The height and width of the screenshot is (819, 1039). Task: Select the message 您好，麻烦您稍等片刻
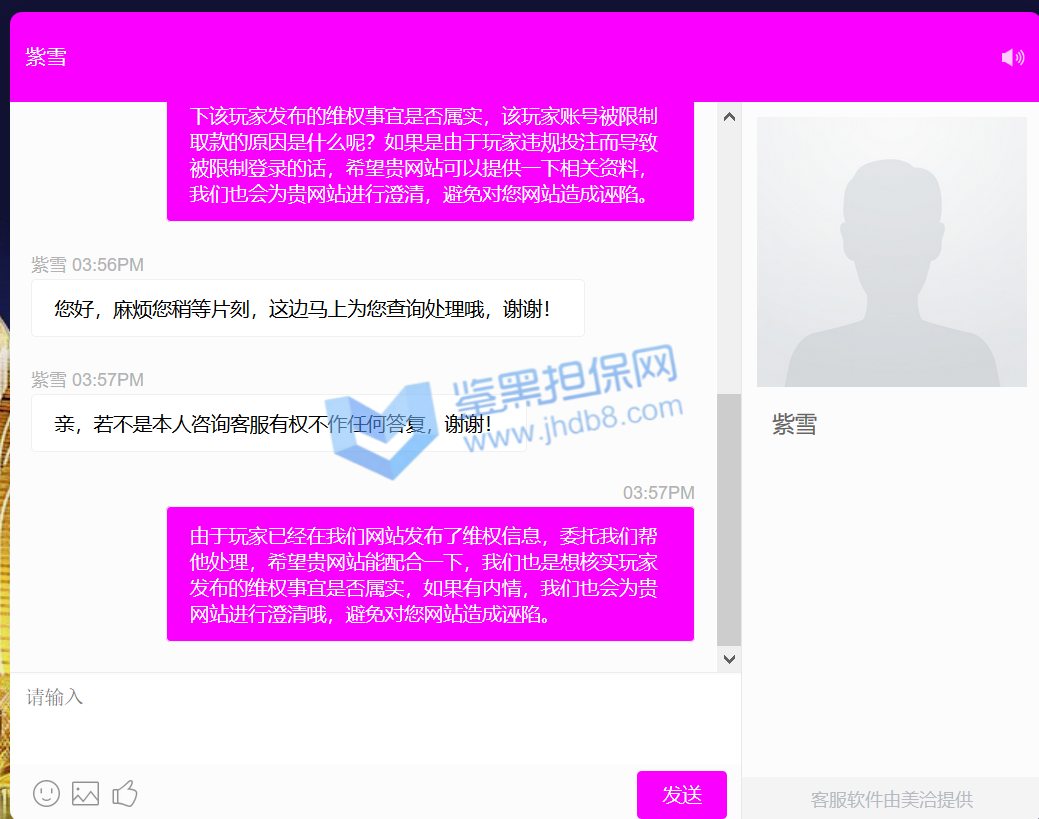pos(302,309)
